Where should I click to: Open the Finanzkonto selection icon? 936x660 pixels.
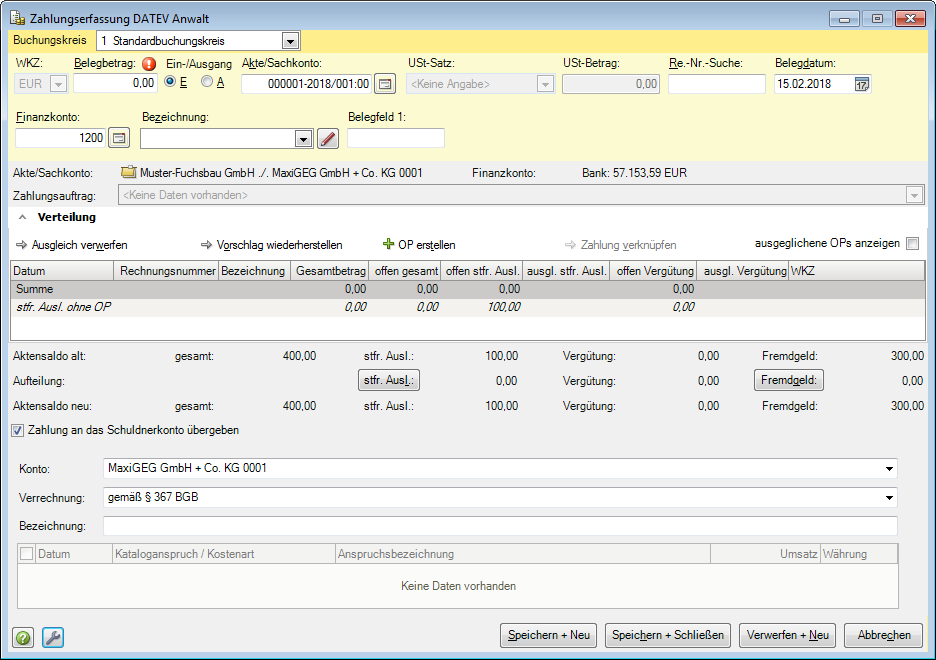pyautogui.click(x=119, y=138)
